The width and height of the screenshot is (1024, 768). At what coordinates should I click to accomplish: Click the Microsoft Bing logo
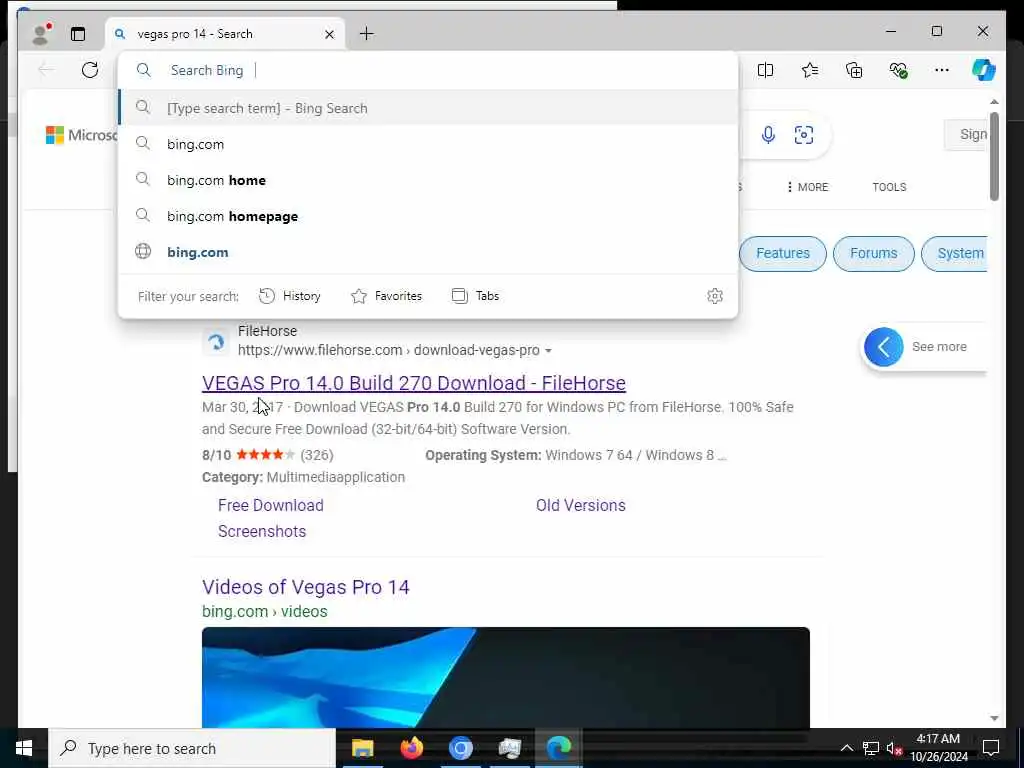coord(81,135)
